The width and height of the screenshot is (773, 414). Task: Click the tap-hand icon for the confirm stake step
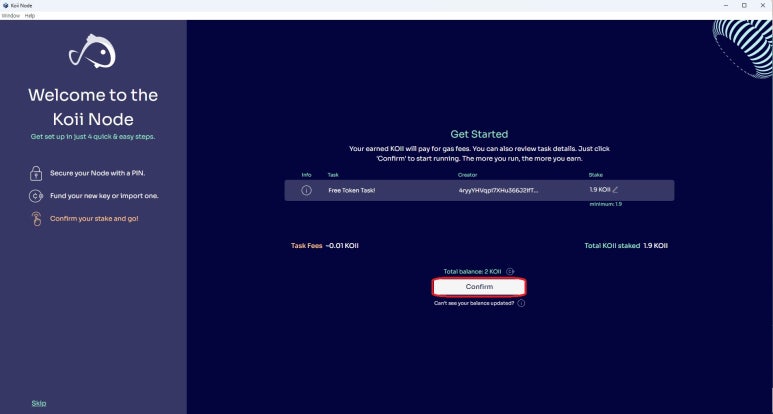[x=36, y=219]
